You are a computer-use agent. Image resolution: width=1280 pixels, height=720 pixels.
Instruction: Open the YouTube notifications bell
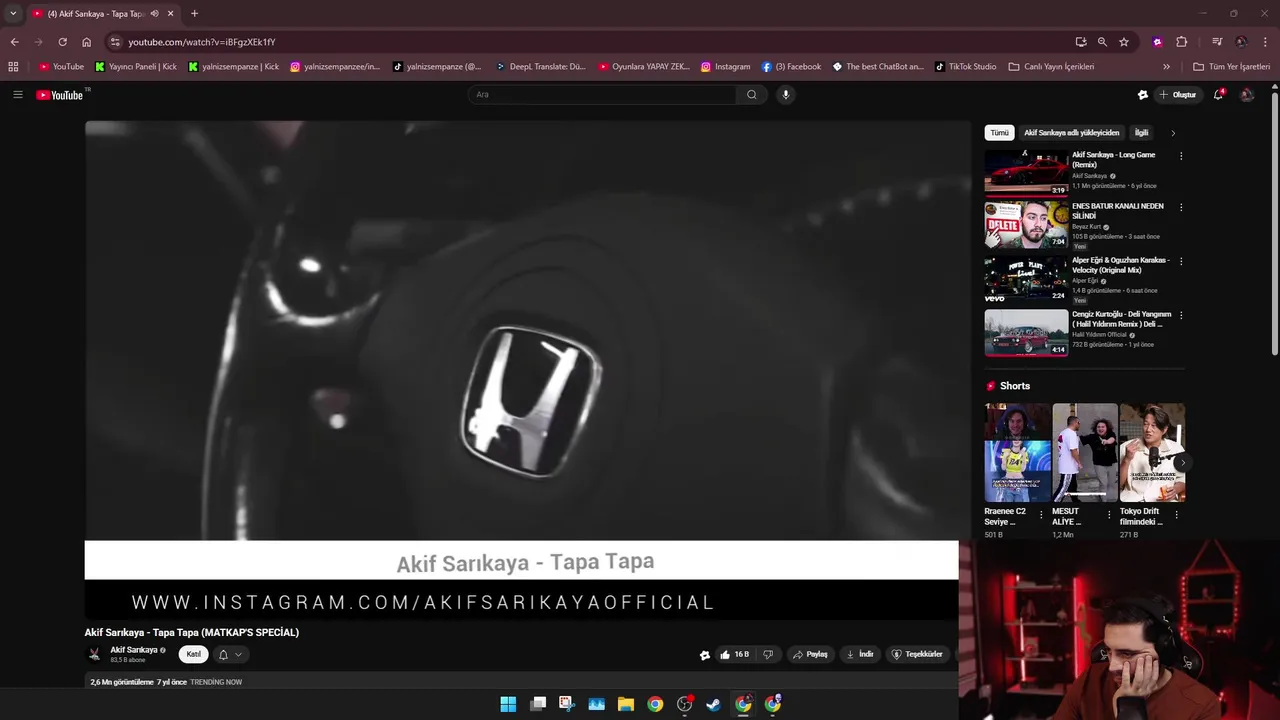(1218, 95)
